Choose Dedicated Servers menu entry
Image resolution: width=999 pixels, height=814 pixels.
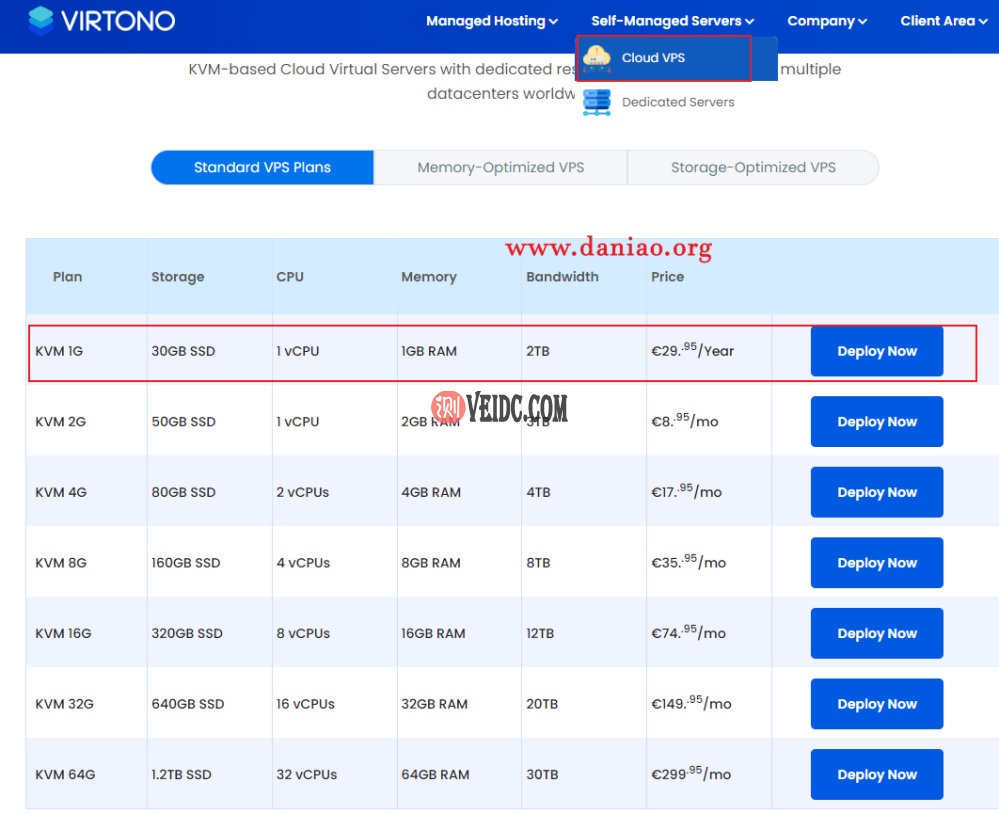tap(677, 102)
